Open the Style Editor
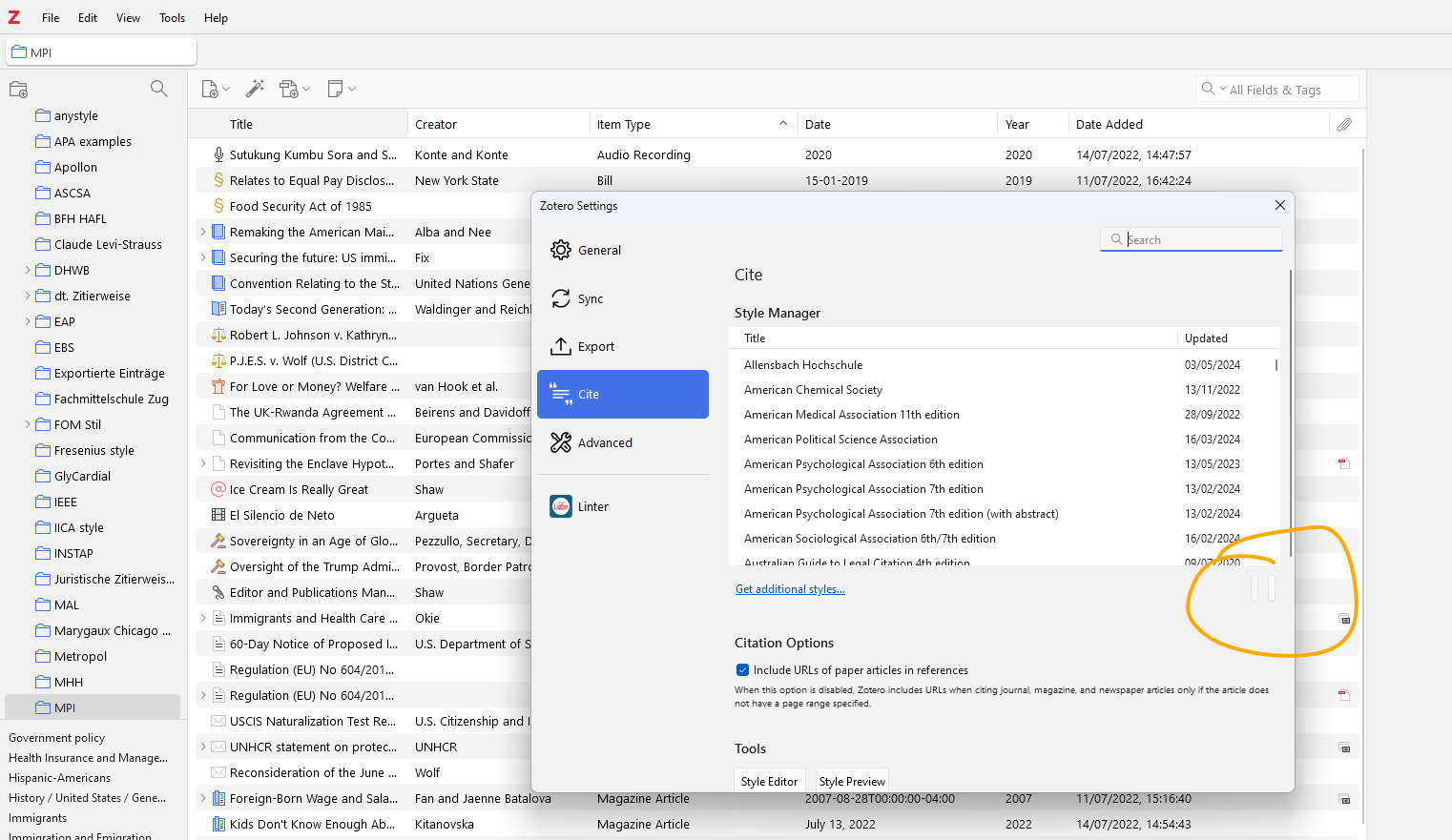Viewport: 1452px width, 840px height. [769, 781]
